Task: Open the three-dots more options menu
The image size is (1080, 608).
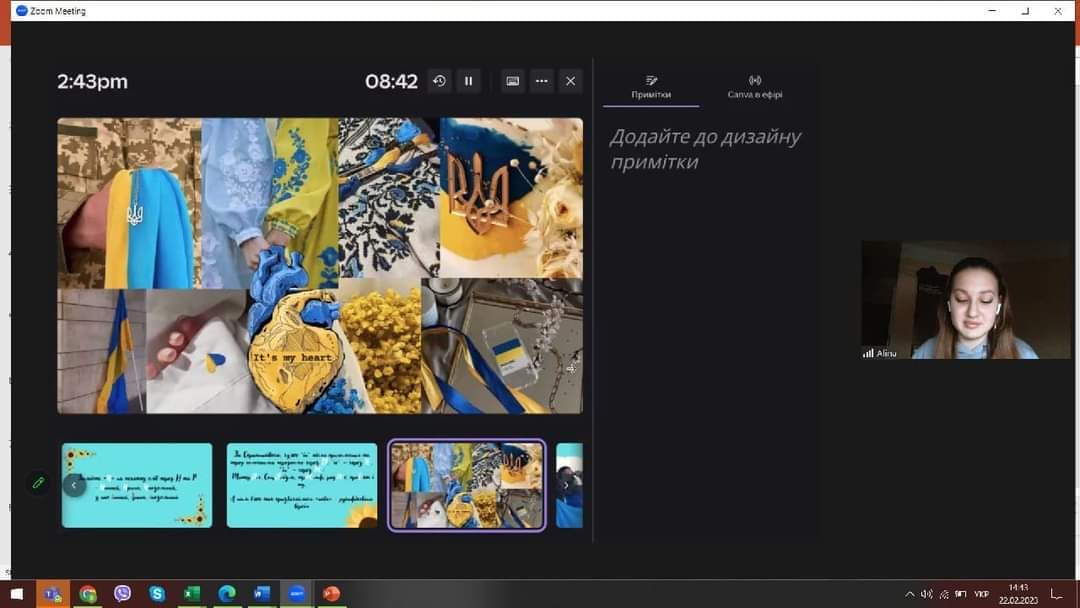Action: [541, 81]
